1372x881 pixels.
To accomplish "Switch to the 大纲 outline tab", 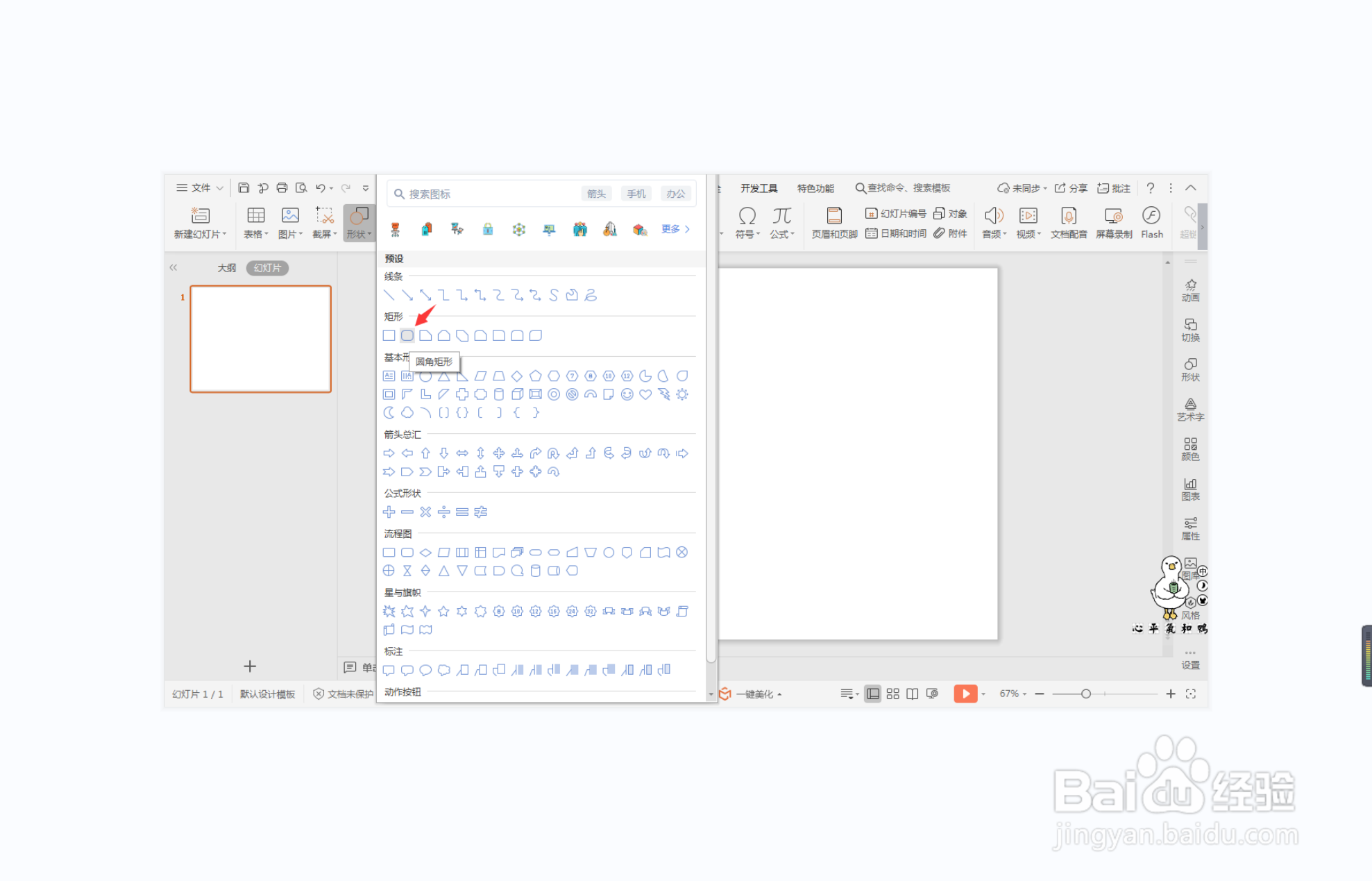I will 226,268.
